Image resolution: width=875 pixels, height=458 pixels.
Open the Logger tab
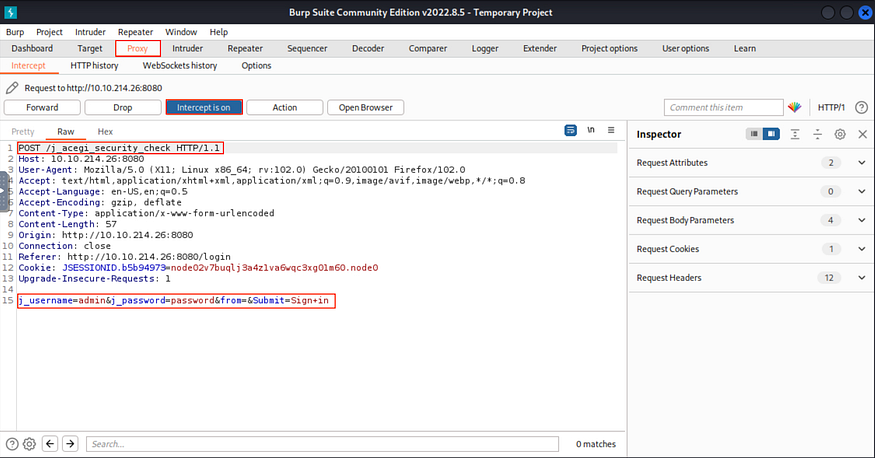point(485,49)
